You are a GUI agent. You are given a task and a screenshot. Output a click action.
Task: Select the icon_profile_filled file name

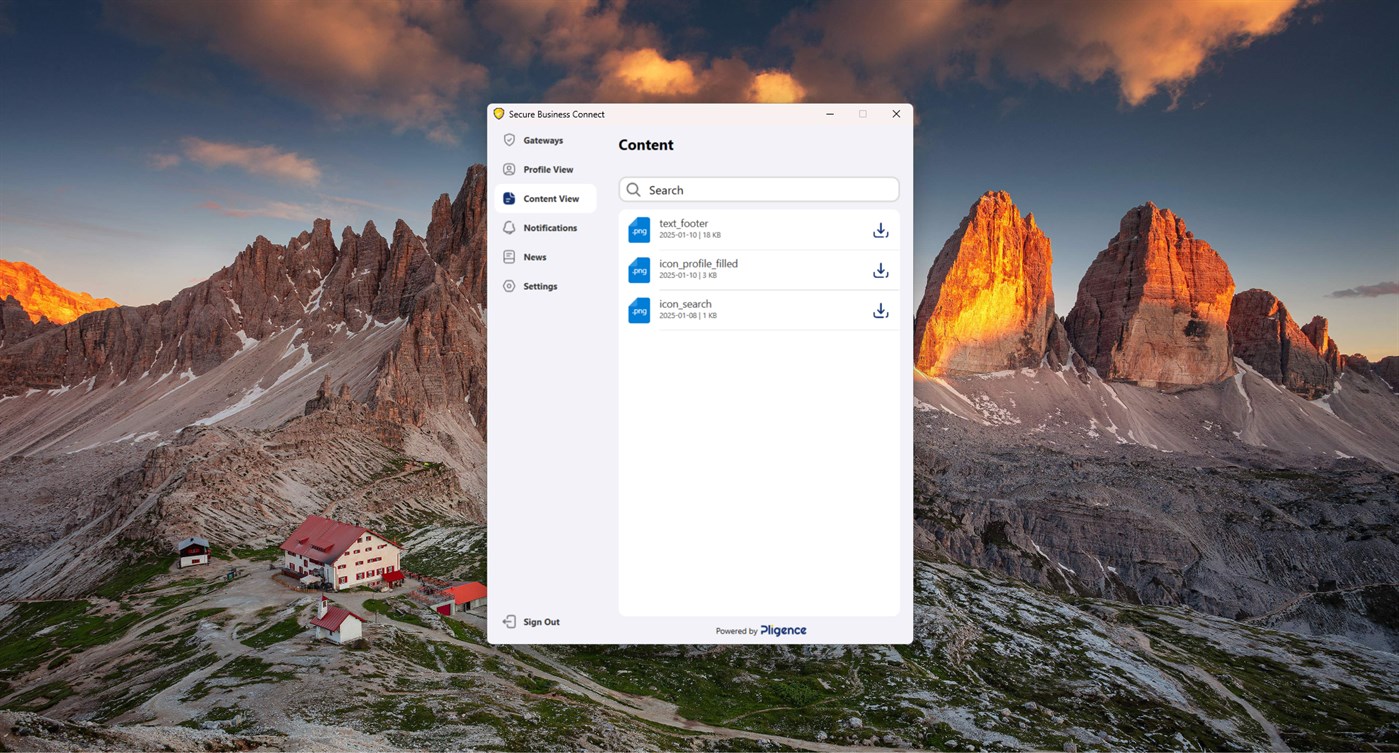point(699,264)
